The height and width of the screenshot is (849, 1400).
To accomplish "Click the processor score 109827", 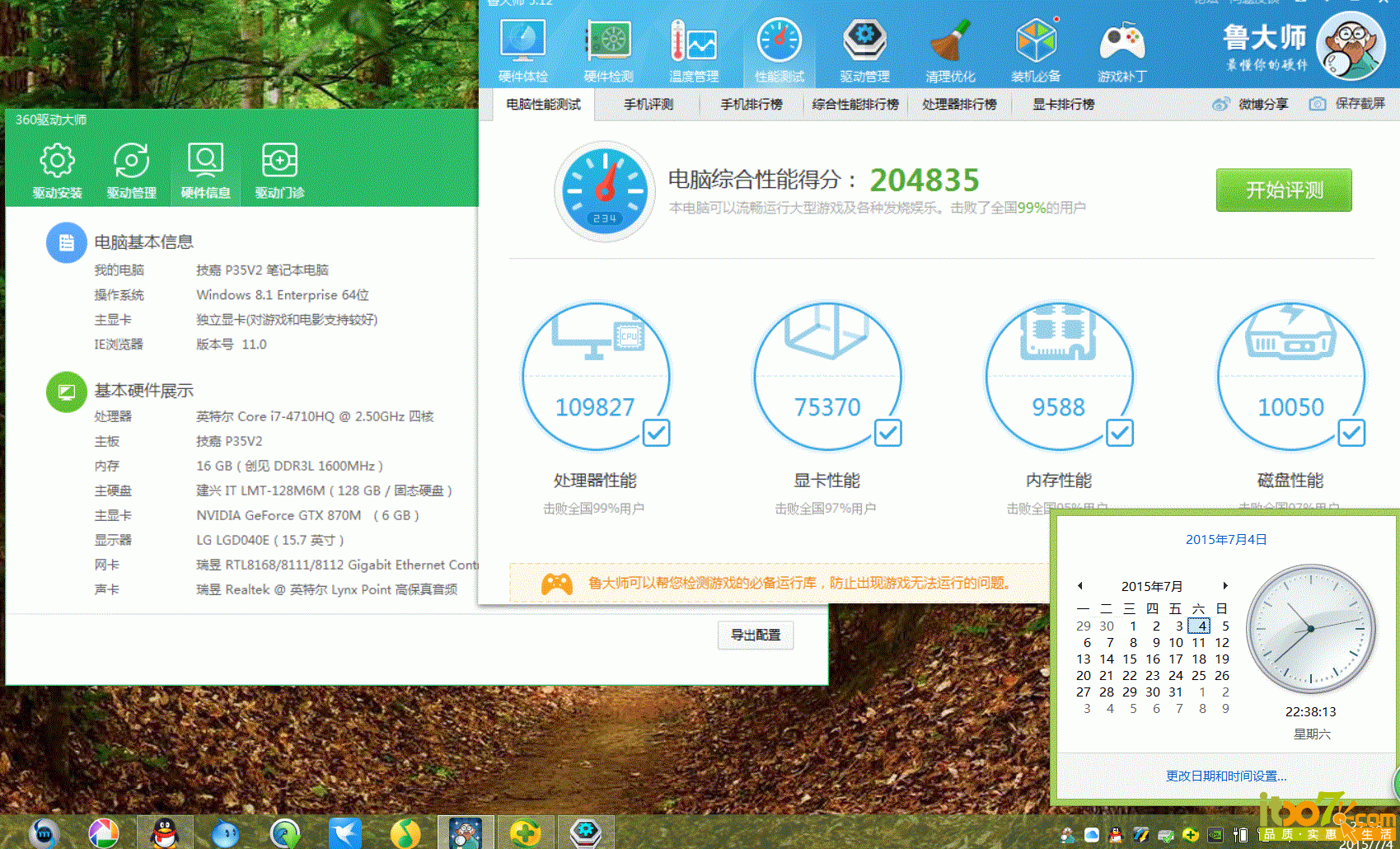I will (x=595, y=407).
